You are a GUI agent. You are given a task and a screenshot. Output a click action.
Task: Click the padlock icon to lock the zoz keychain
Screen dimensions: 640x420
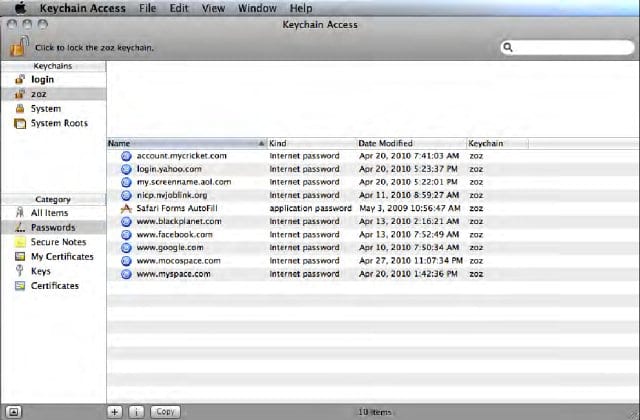coord(19,46)
